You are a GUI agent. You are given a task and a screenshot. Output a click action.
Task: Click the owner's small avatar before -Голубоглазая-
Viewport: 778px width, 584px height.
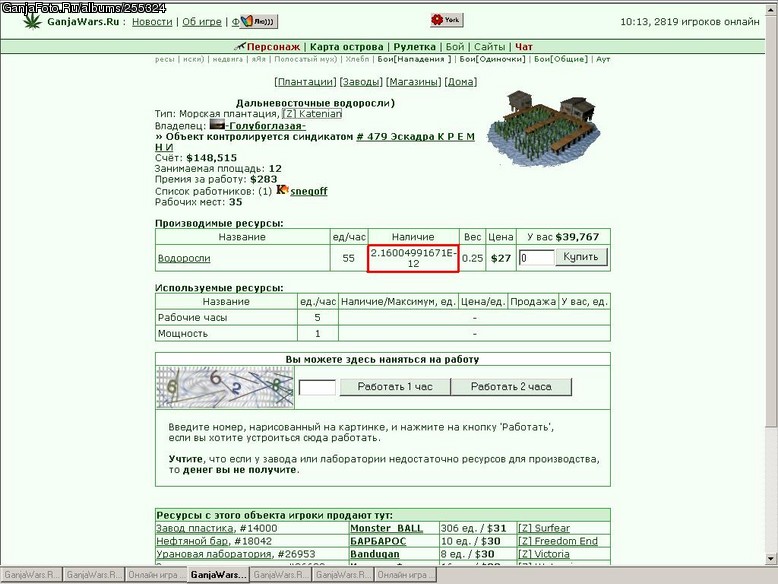tap(217, 125)
